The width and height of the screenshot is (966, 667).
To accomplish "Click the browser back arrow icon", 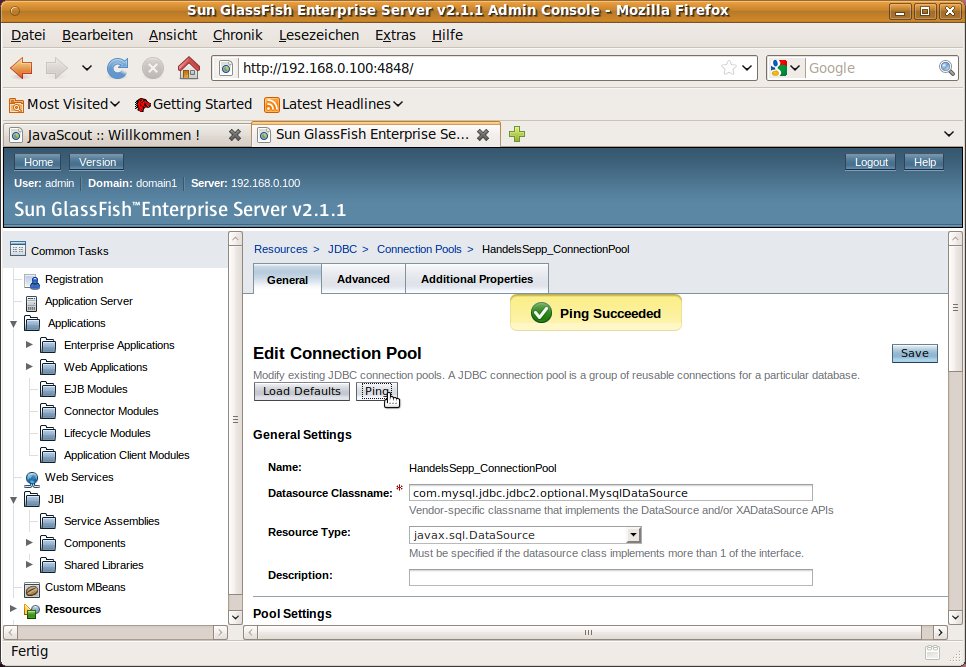I will (22, 68).
